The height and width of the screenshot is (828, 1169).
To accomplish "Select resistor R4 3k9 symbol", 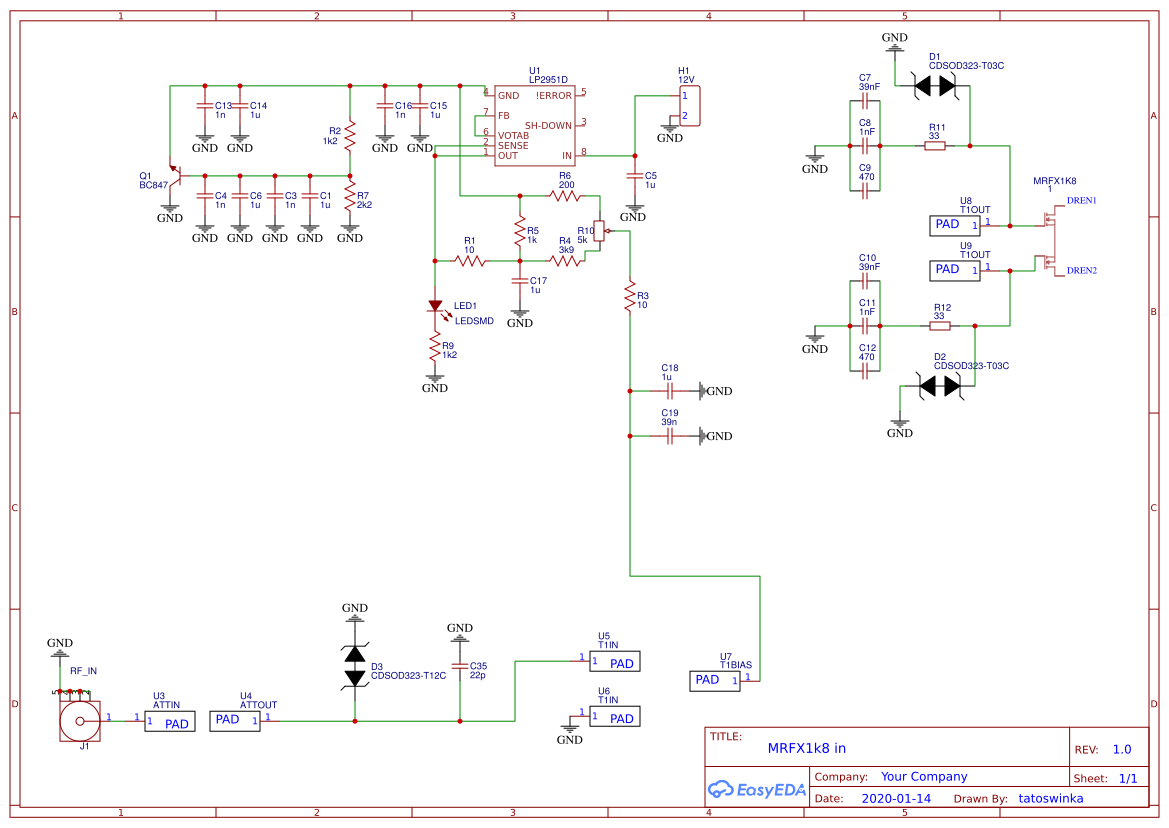I will click(x=566, y=261).
